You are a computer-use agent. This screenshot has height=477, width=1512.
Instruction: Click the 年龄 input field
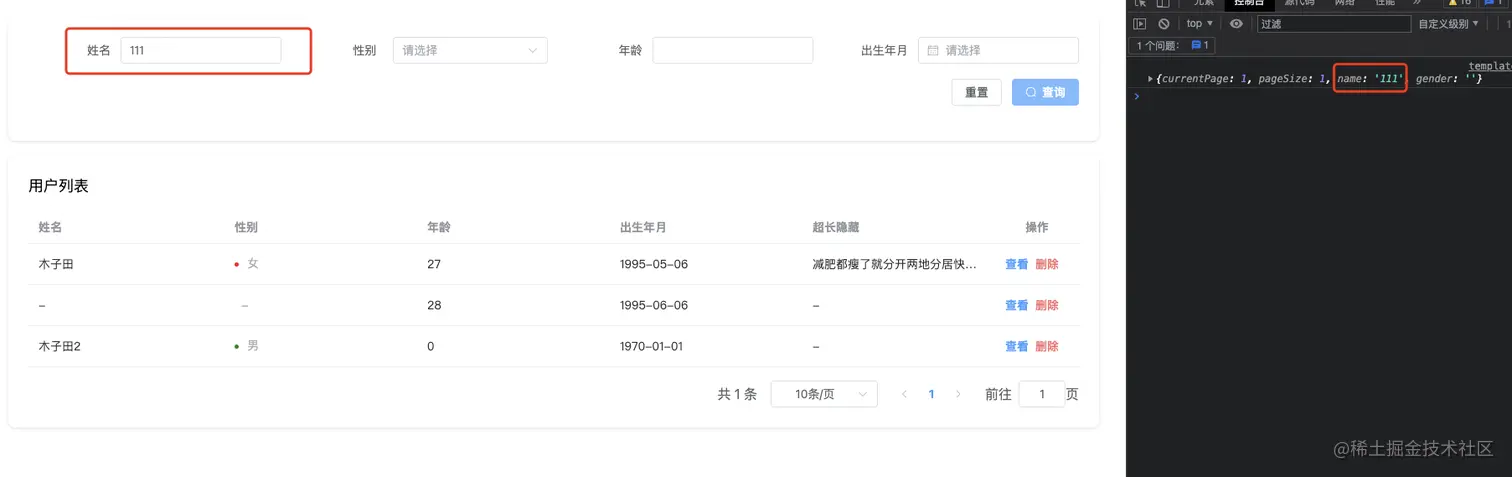tap(732, 50)
